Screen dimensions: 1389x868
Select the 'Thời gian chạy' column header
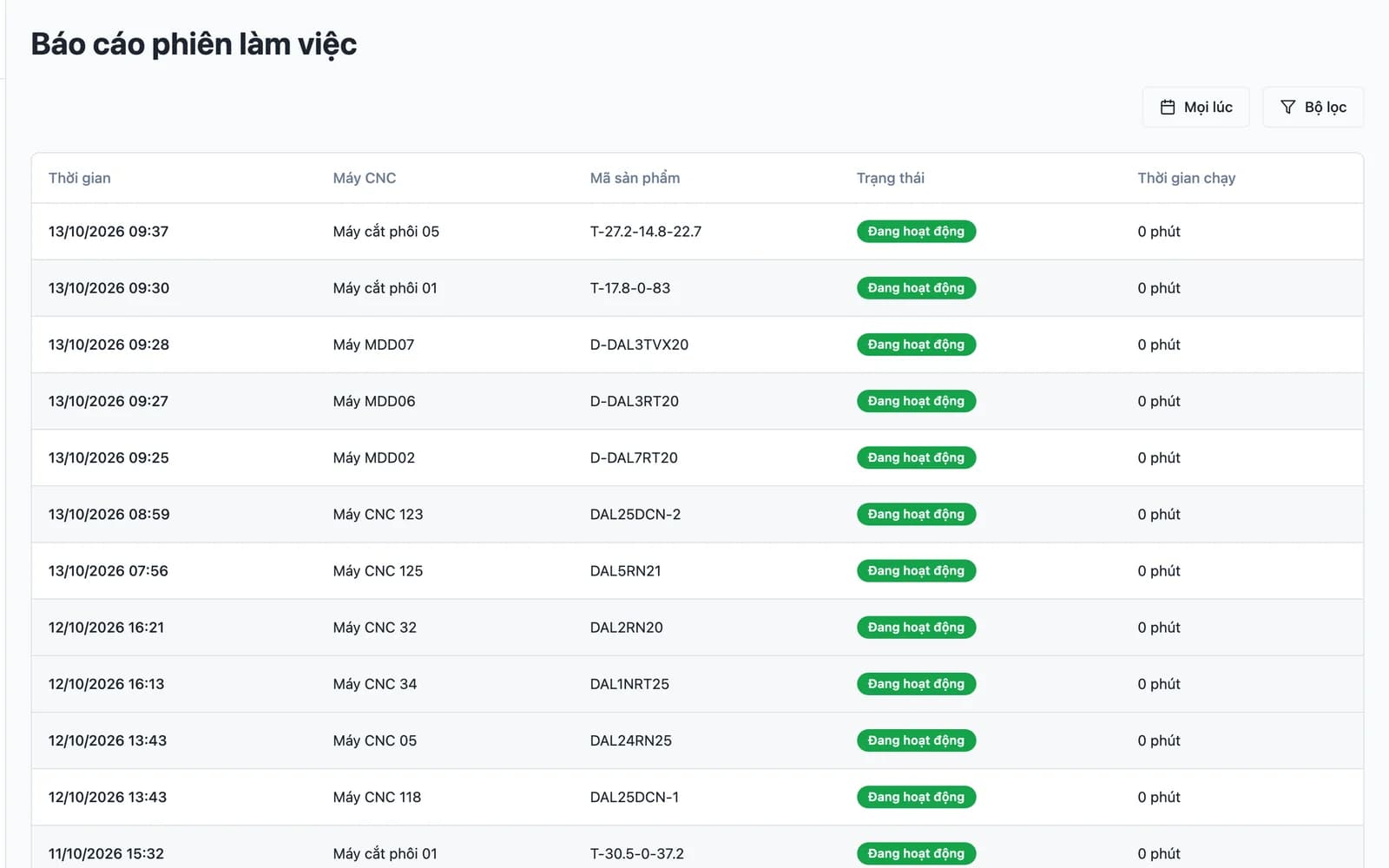1187,178
